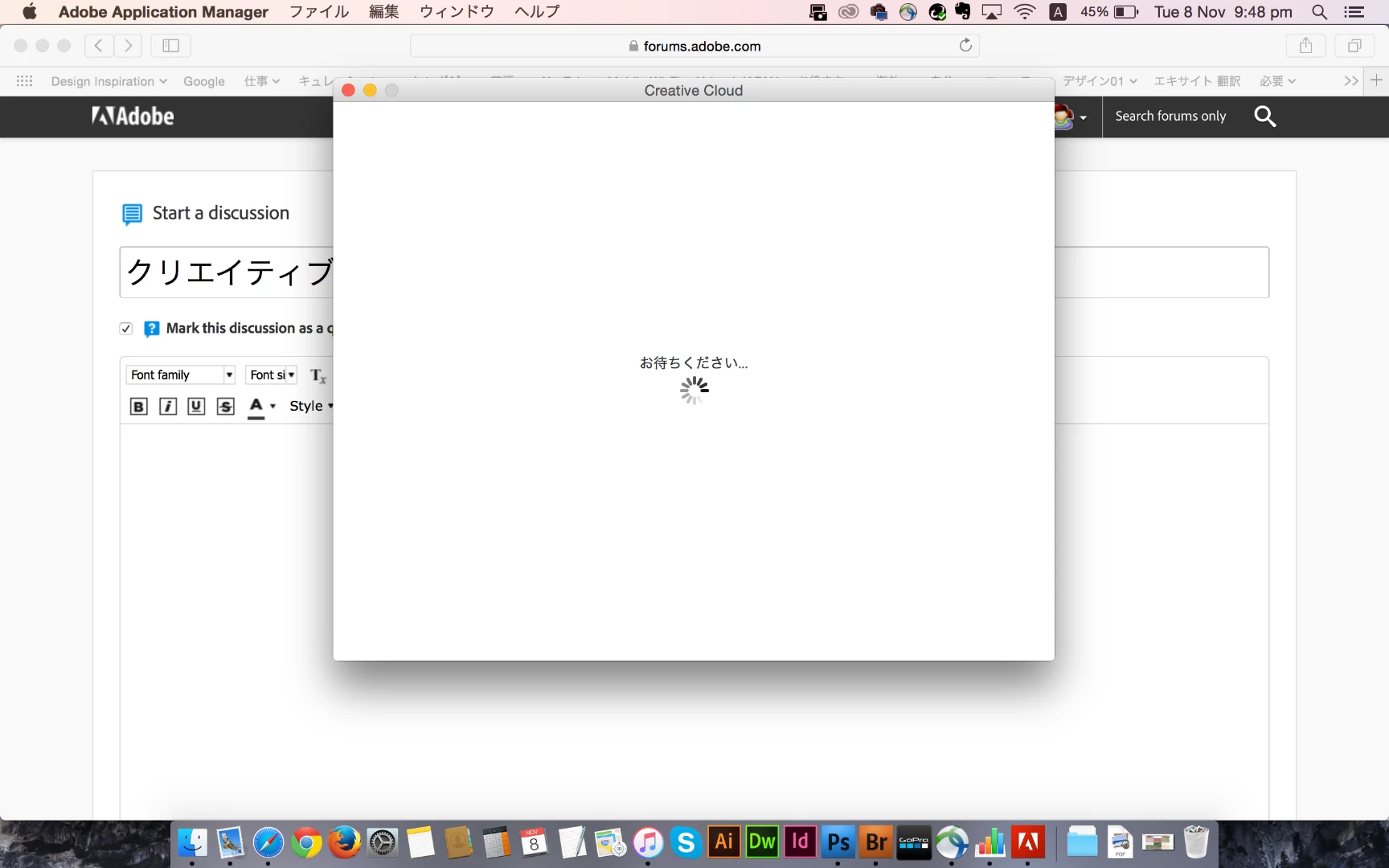Click the Adobe Application Manager Dock icon
The image size is (1389, 868).
click(x=1028, y=842)
